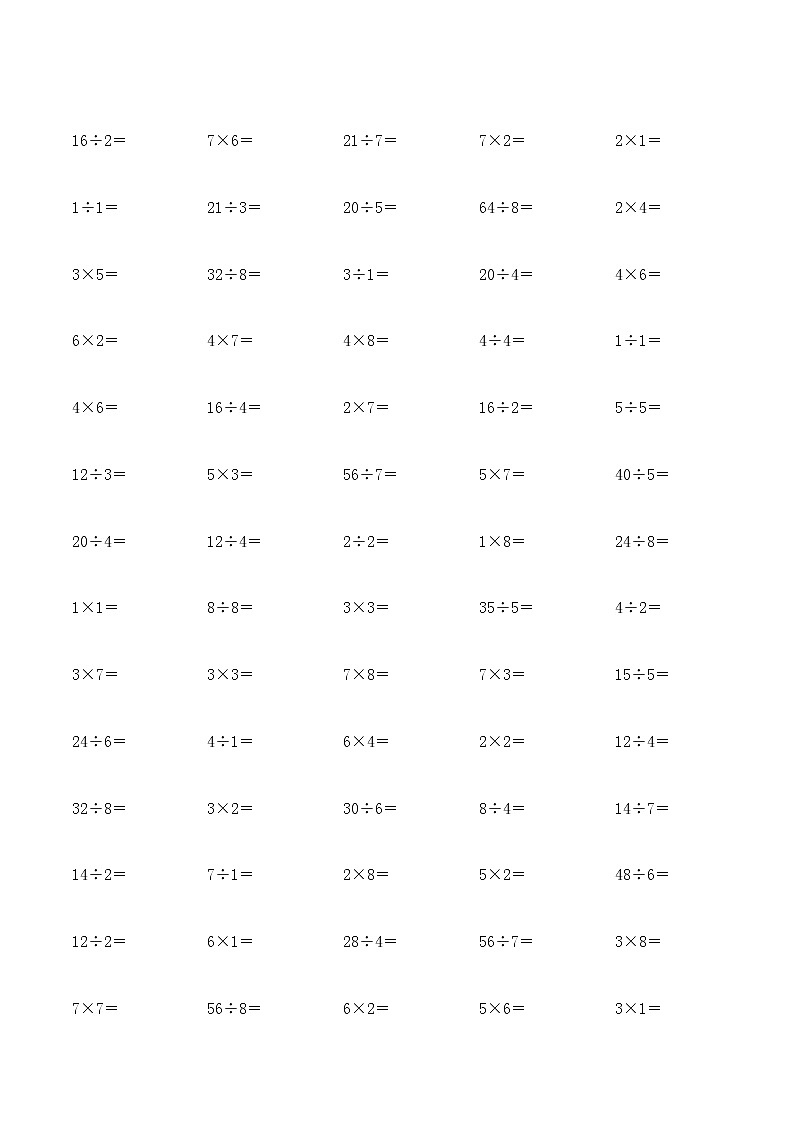The height and width of the screenshot is (1123, 794).
Task: Click on the 28÷4= problem
Action: pos(370,942)
